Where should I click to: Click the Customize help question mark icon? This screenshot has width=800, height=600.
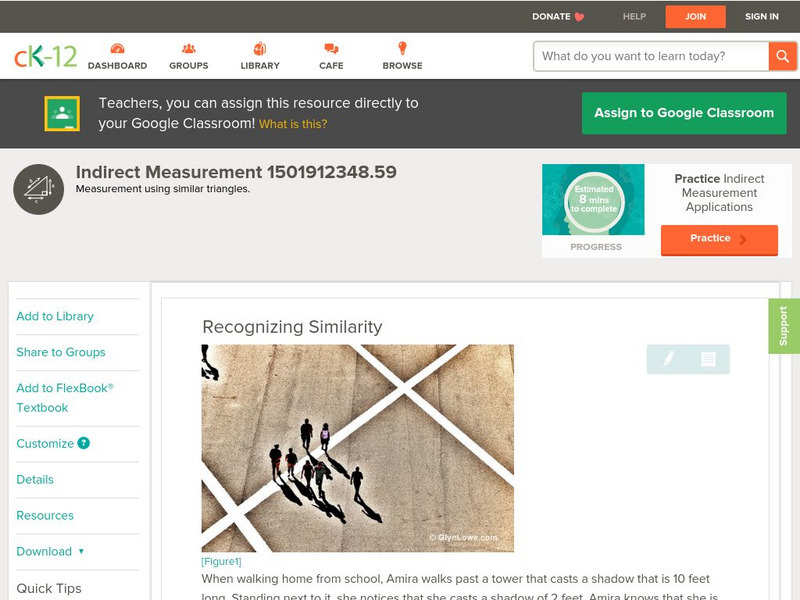pyautogui.click(x=83, y=443)
